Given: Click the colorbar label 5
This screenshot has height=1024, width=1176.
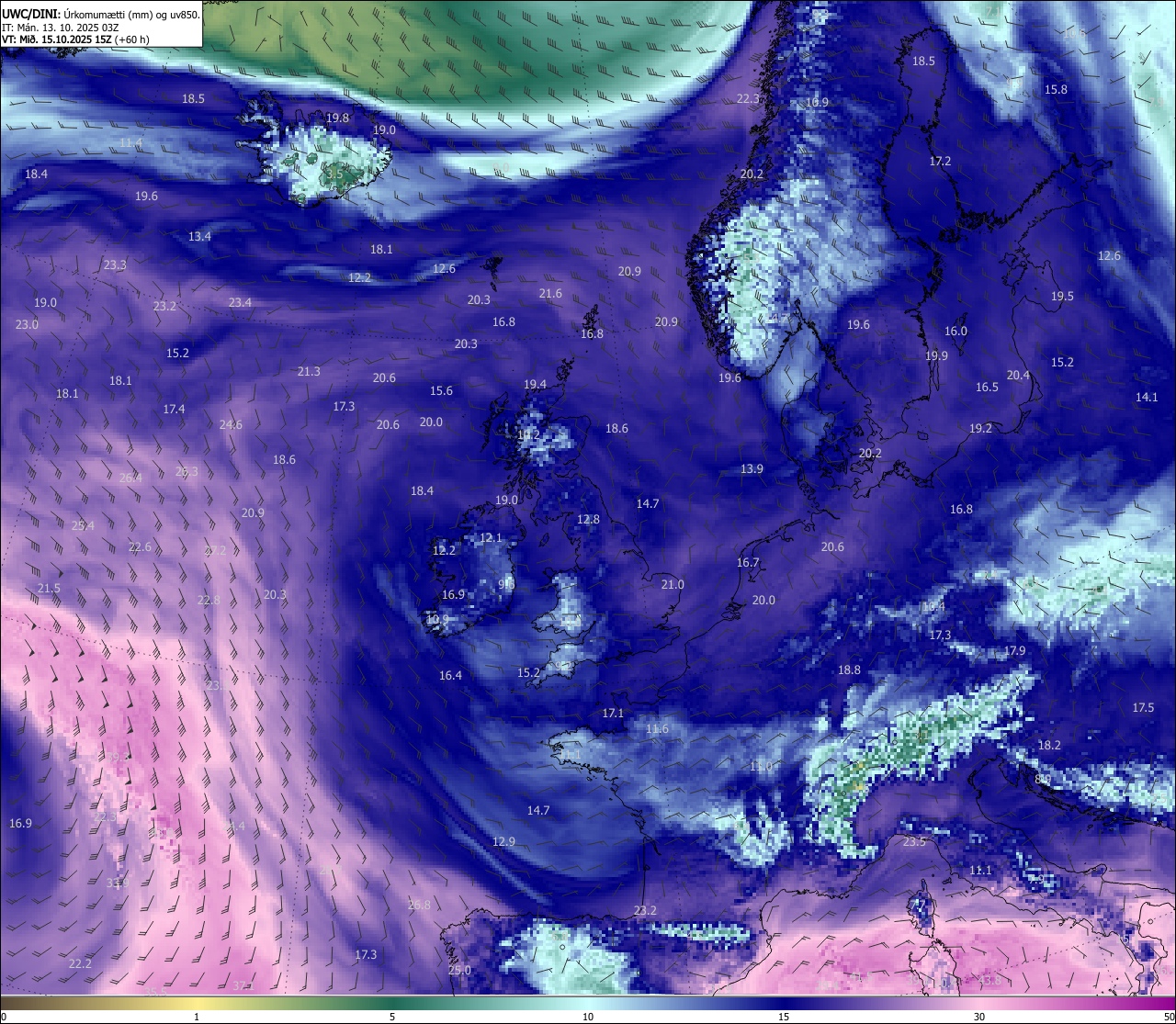Looking at the screenshot, I should (392, 1017).
